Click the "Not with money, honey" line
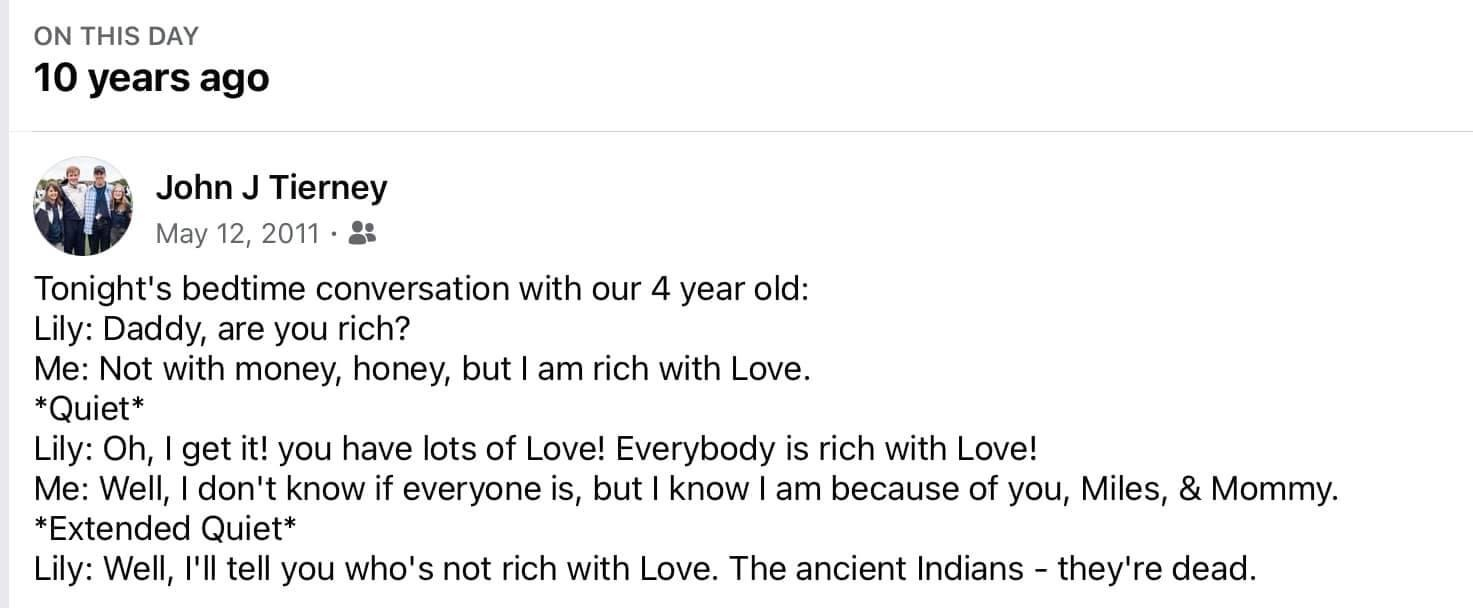The image size is (1473, 608). 421,369
